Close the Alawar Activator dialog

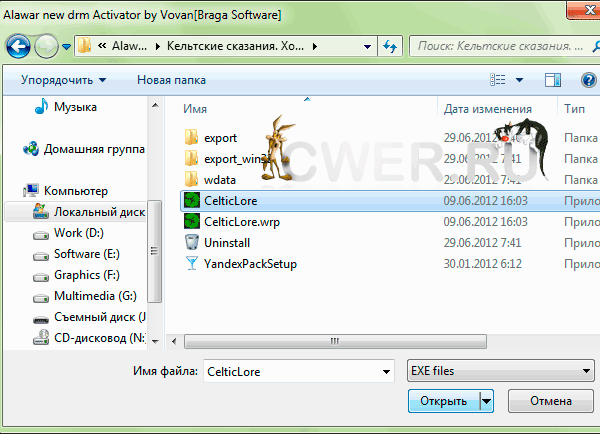tap(585, 9)
